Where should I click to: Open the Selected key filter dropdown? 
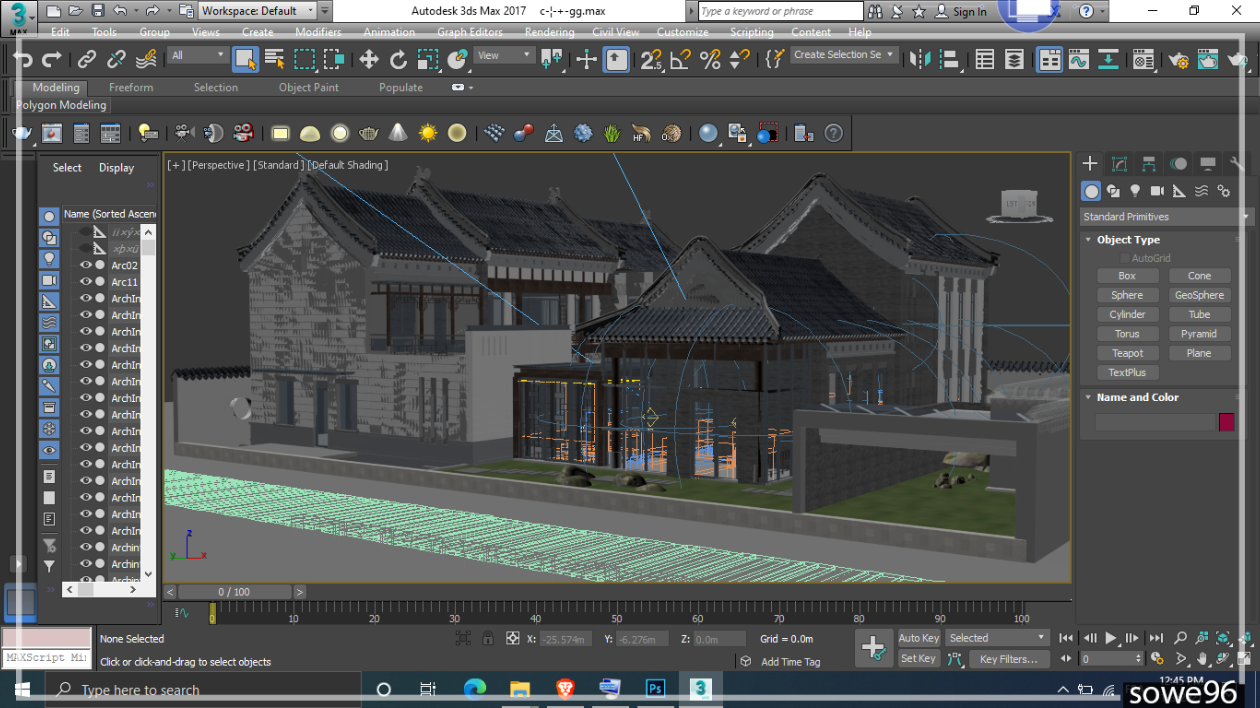tap(997, 638)
